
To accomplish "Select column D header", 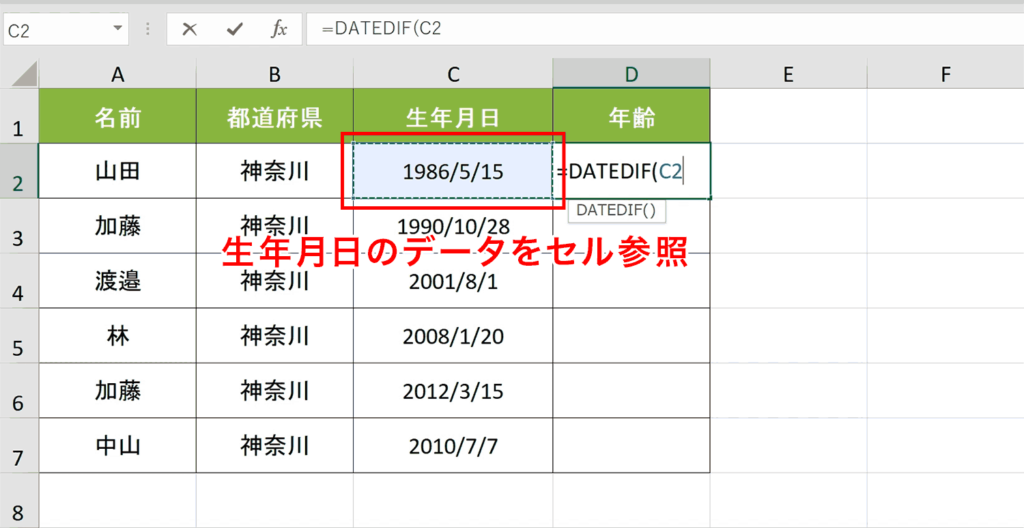I will tap(632, 74).
